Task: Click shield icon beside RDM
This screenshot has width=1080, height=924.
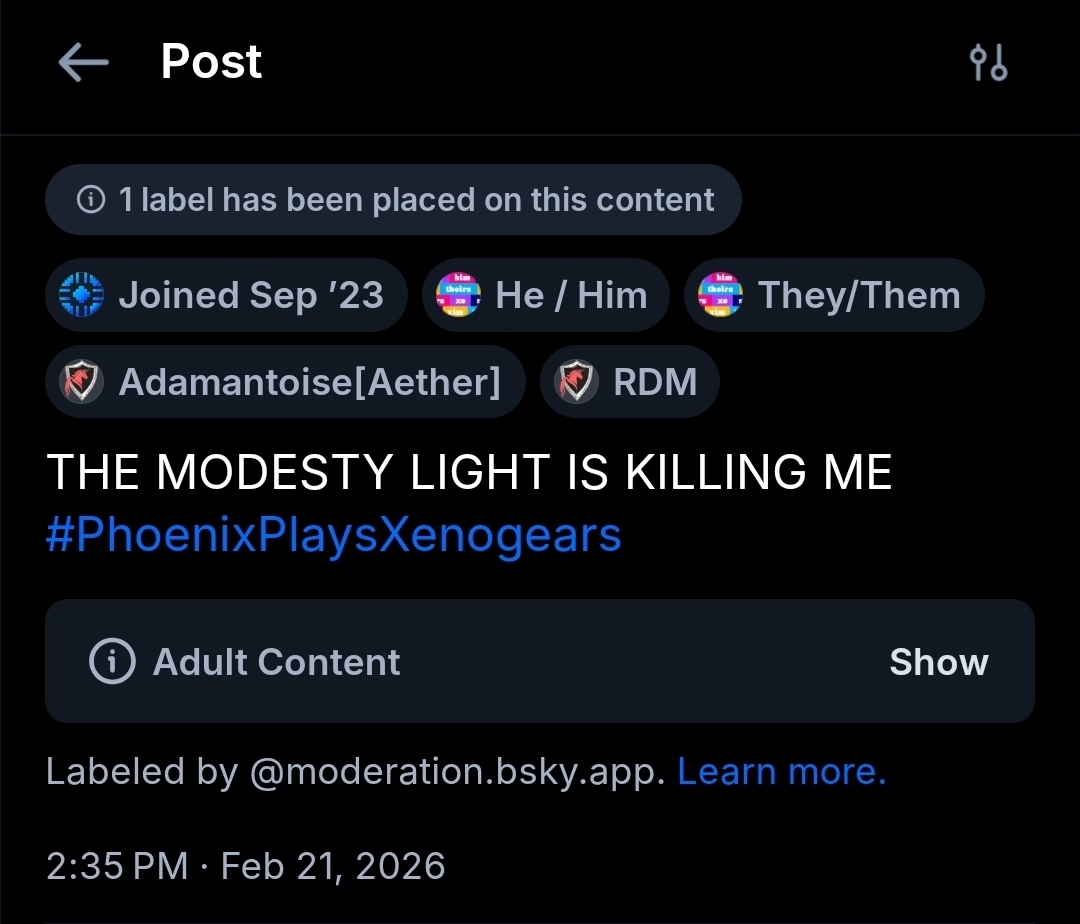Action: click(577, 382)
